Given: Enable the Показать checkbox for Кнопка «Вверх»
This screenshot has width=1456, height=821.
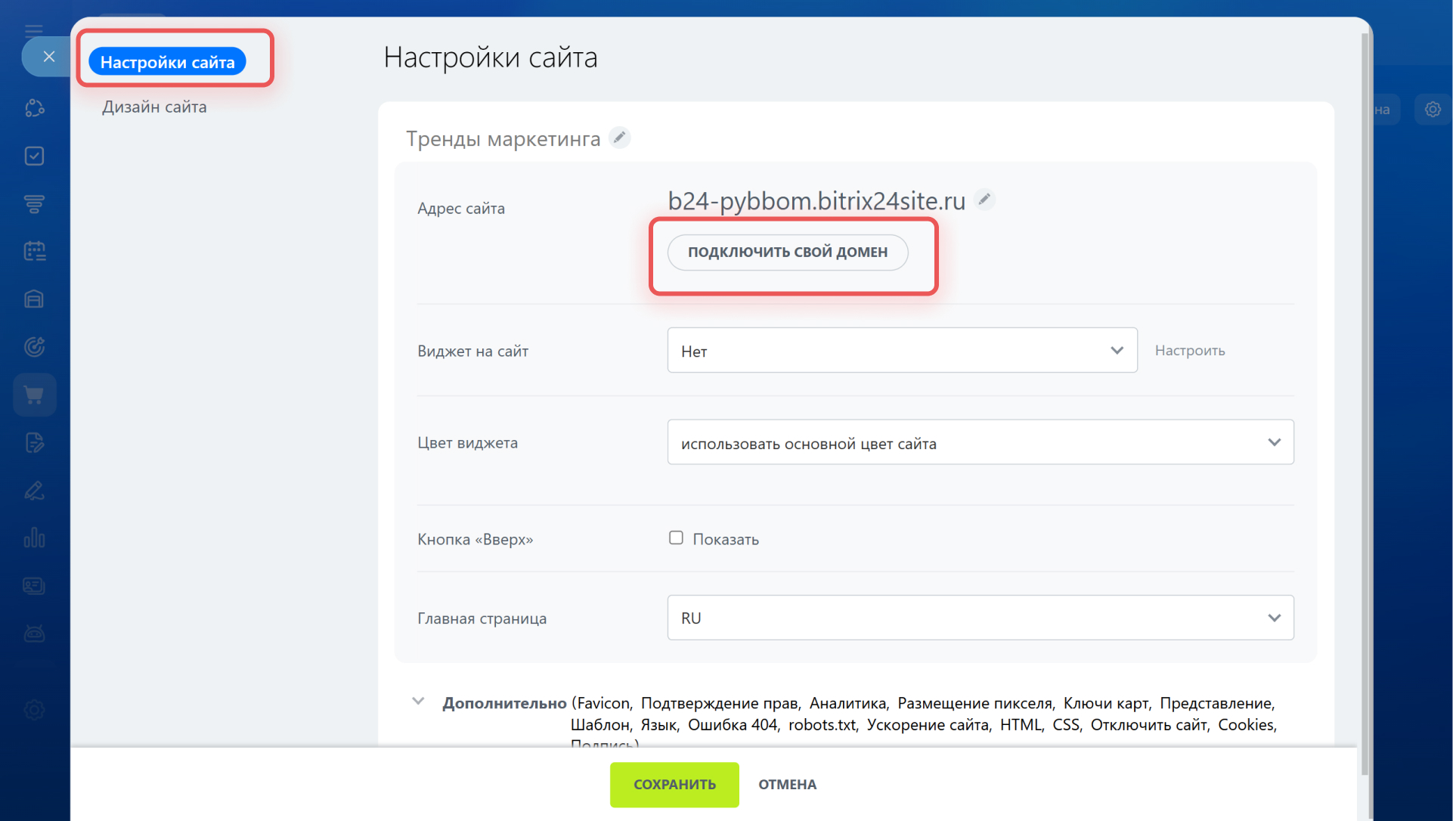Looking at the screenshot, I should (676, 538).
